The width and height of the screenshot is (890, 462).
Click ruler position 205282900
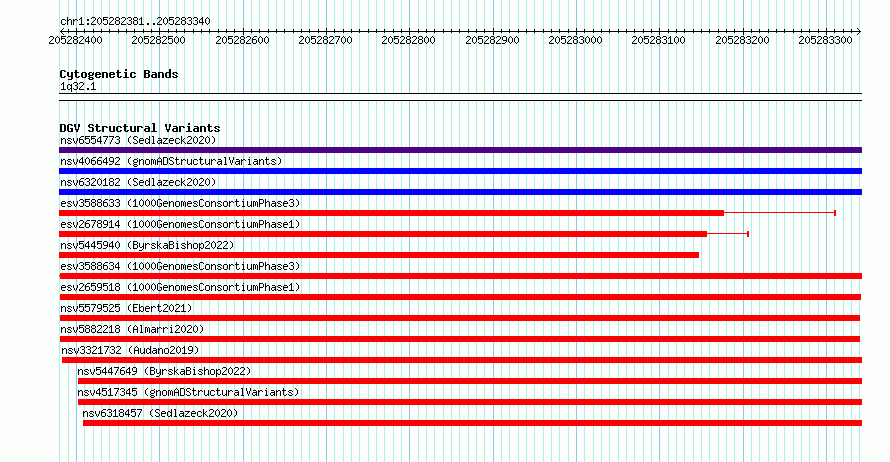[492, 40]
